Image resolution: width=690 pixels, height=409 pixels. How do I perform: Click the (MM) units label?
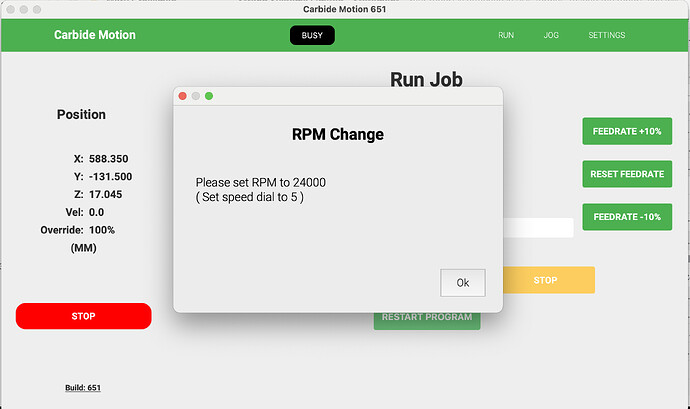coord(84,248)
